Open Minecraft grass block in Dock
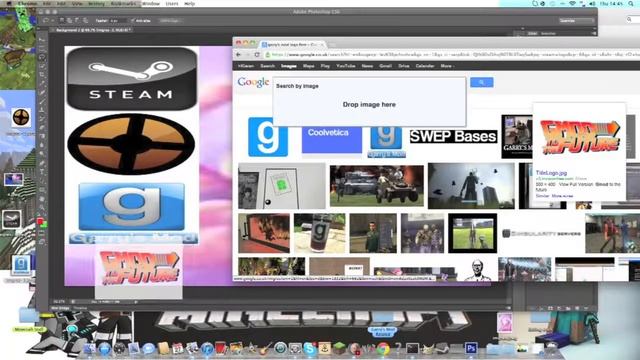This screenshot has width=640, height=360. [338, 349]
